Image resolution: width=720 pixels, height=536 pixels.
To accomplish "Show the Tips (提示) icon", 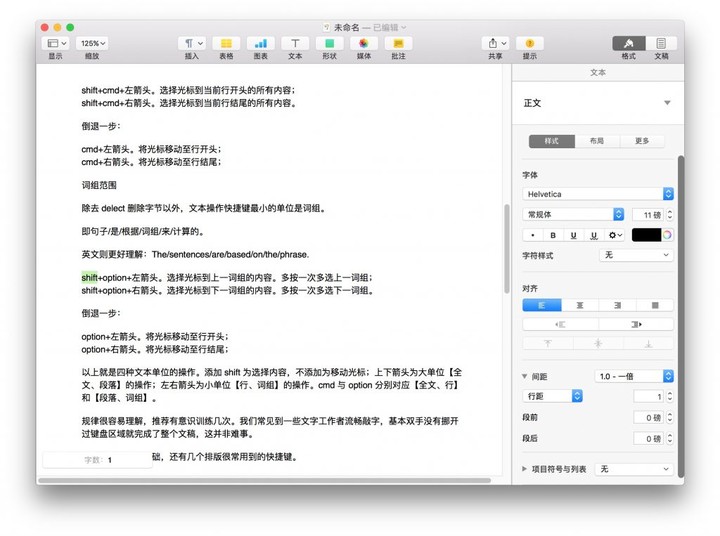I will (x=529, y=43).
